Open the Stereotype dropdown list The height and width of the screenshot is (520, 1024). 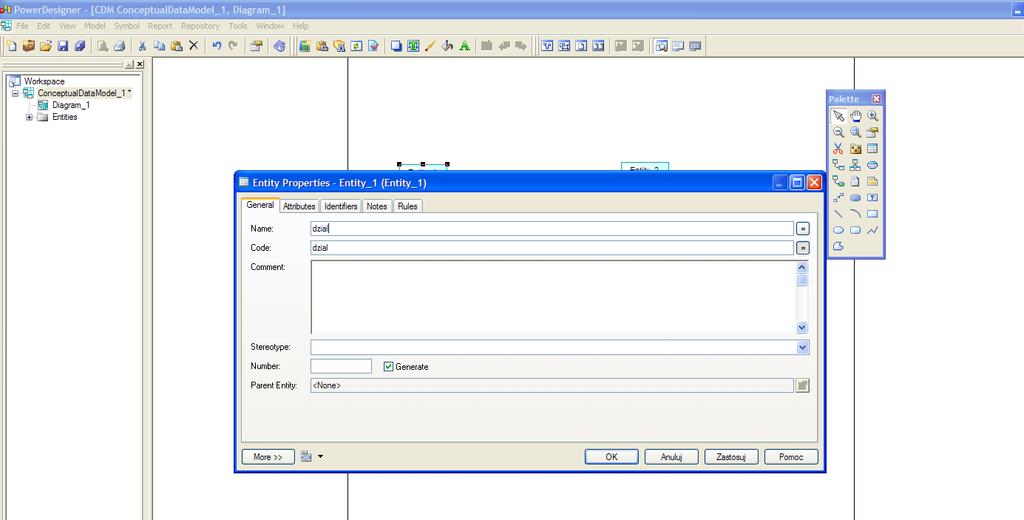click(803, 348)
